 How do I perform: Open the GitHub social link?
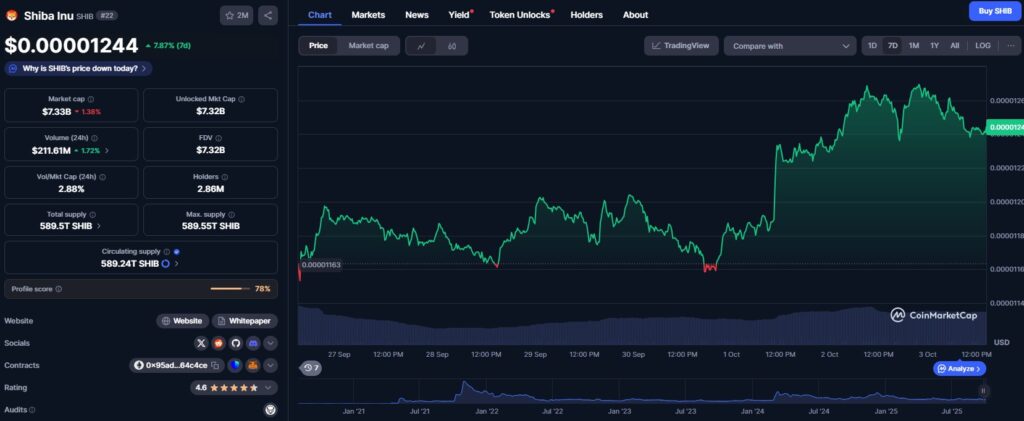(x=236, y=343)
